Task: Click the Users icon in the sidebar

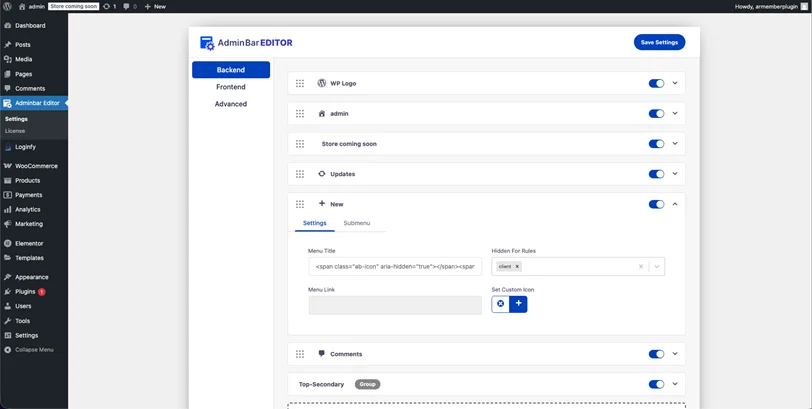Action: tap(7, 306)
